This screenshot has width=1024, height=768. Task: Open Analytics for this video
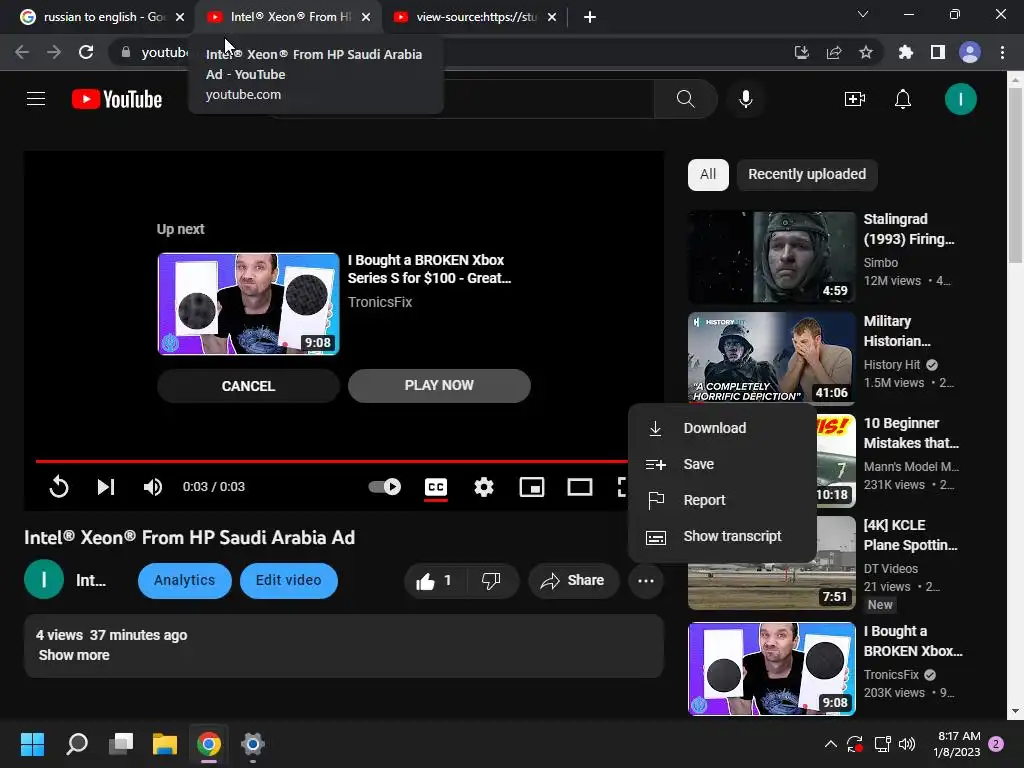184,581
